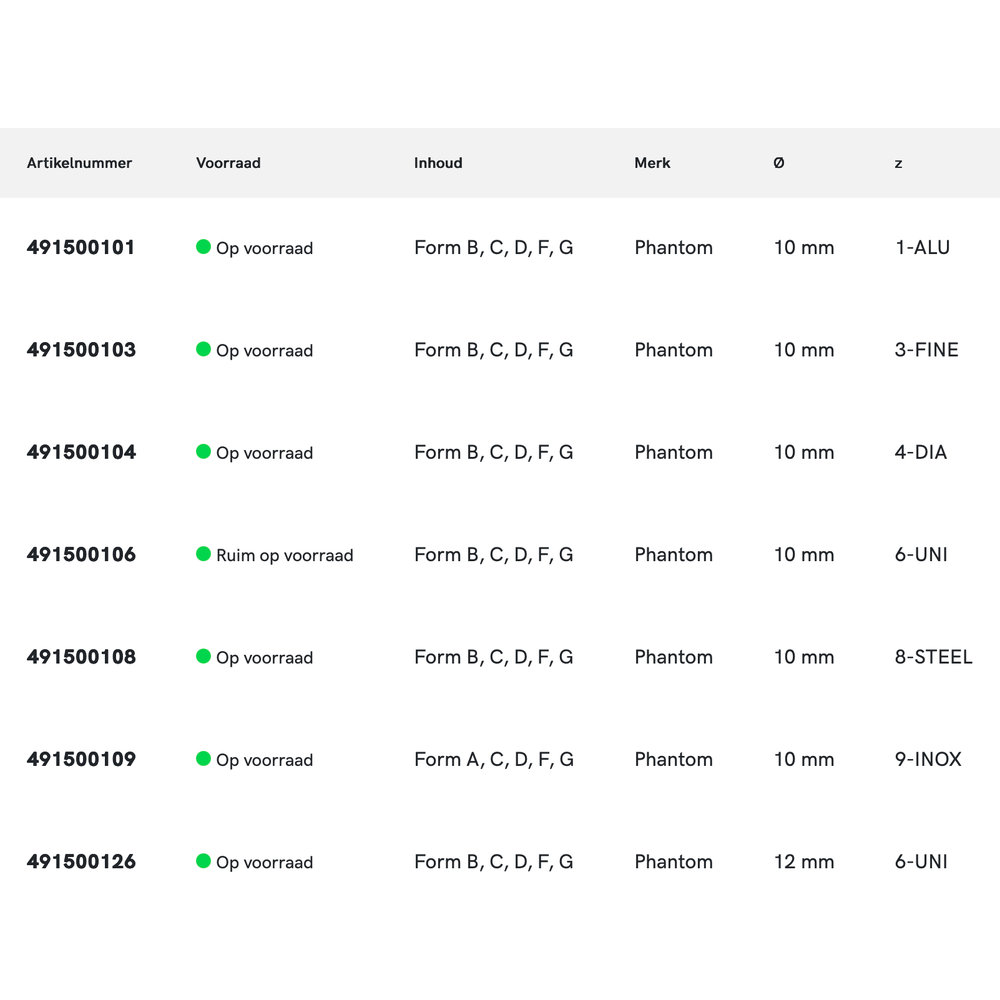
Task: Click the Merk column header
Action: 652,163
